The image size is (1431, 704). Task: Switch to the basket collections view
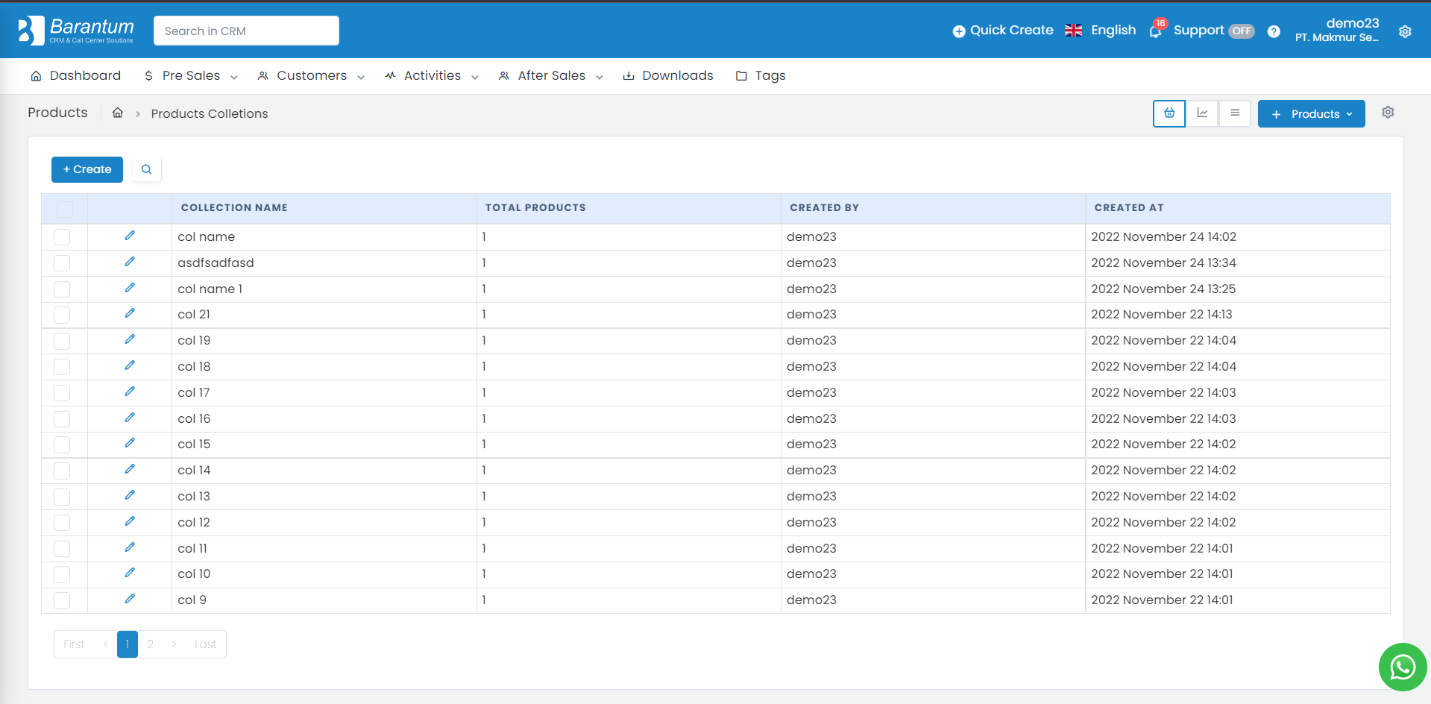click(1169, 114)
